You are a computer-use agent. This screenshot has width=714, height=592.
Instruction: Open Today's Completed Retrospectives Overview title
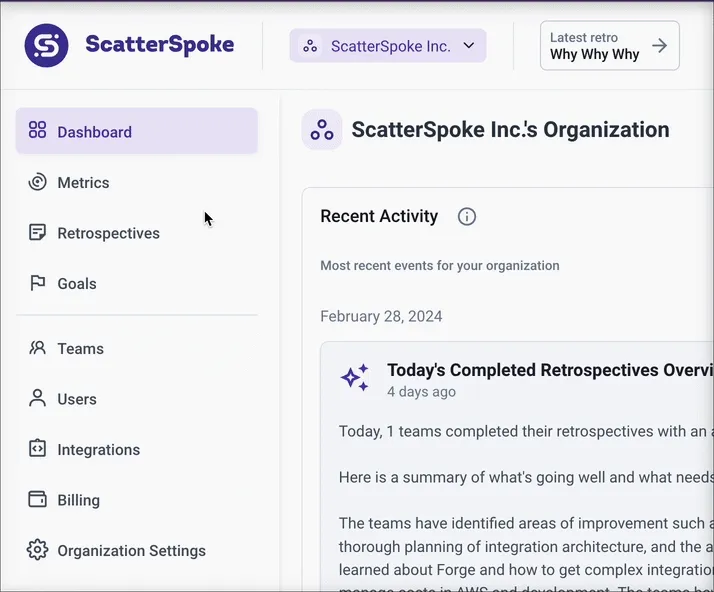550,370
